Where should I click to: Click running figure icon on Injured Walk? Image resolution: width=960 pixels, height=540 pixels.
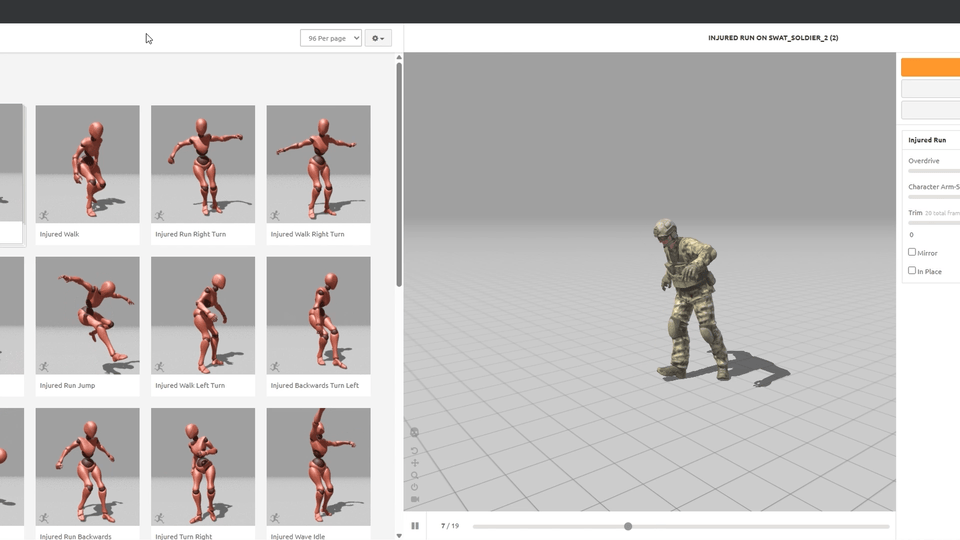coord(44,215)
